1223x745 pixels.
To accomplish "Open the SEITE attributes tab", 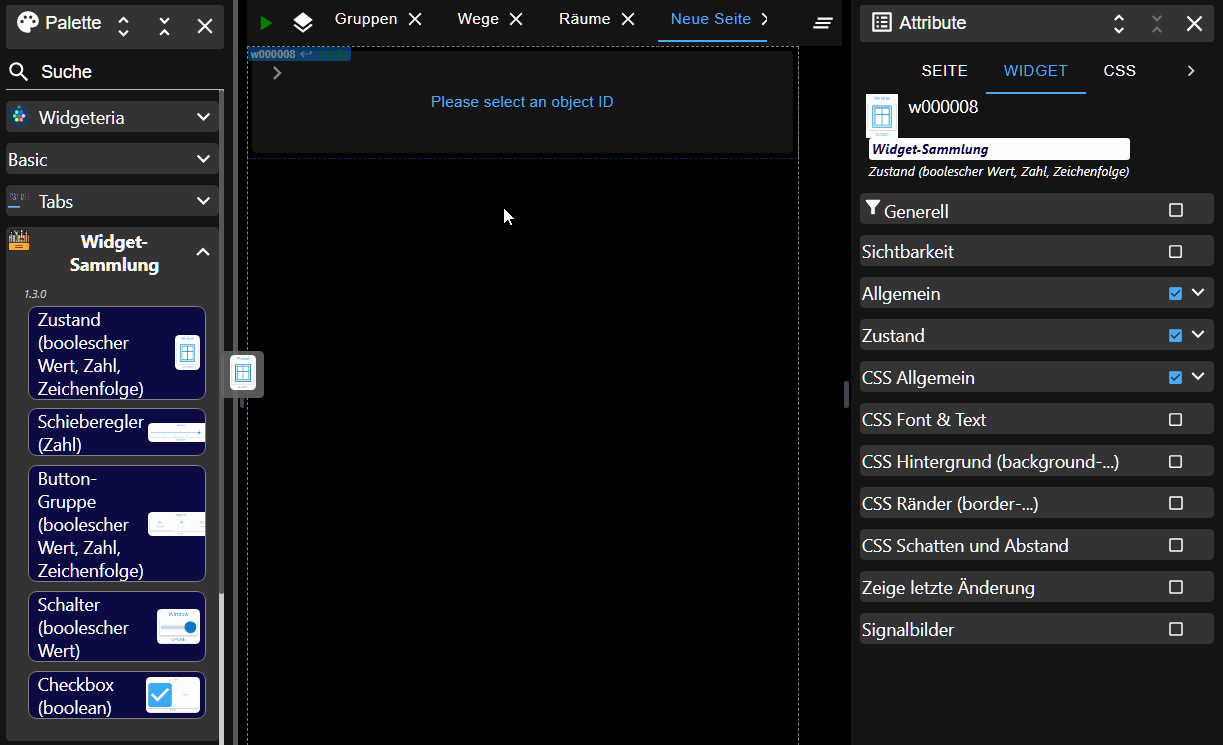I will click(945, 71).
